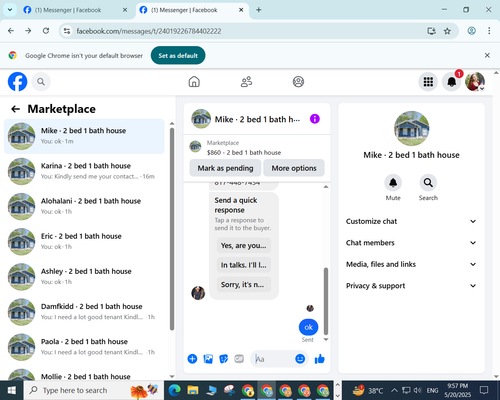Close the first Messenger tab
Image resolution: width=500 pixels, height=400 pixels.
(x=125, y=10)
